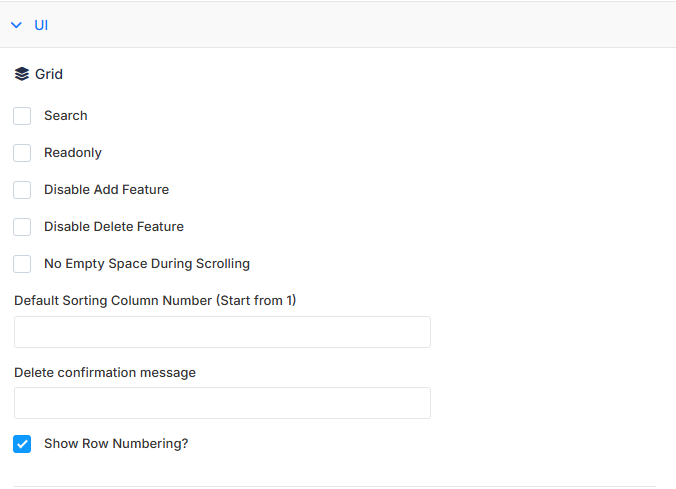676x489 pixels.
Task: Collapse the UI section chevron
Action: coord(16,25)
